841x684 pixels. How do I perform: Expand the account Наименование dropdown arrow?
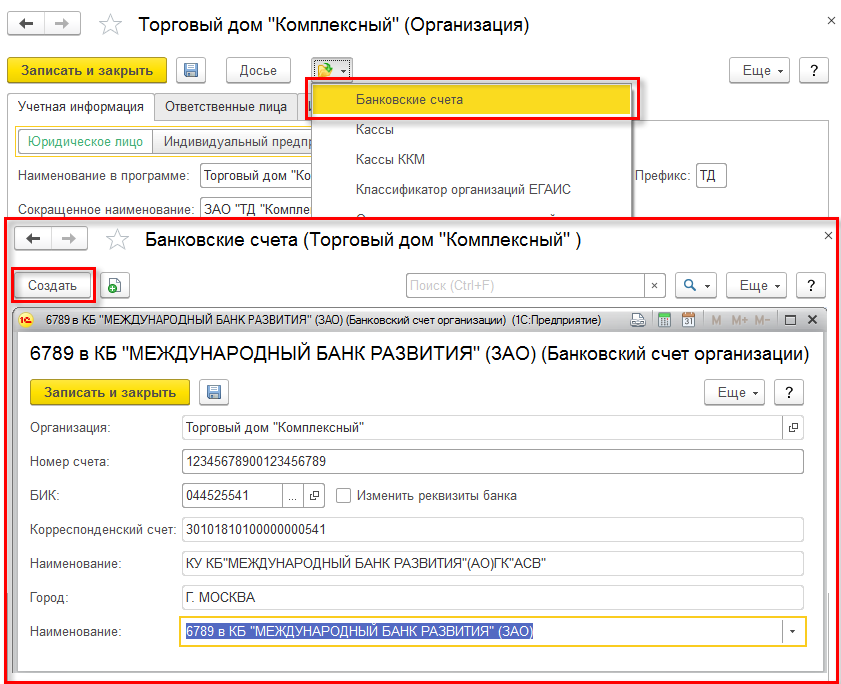793,631
